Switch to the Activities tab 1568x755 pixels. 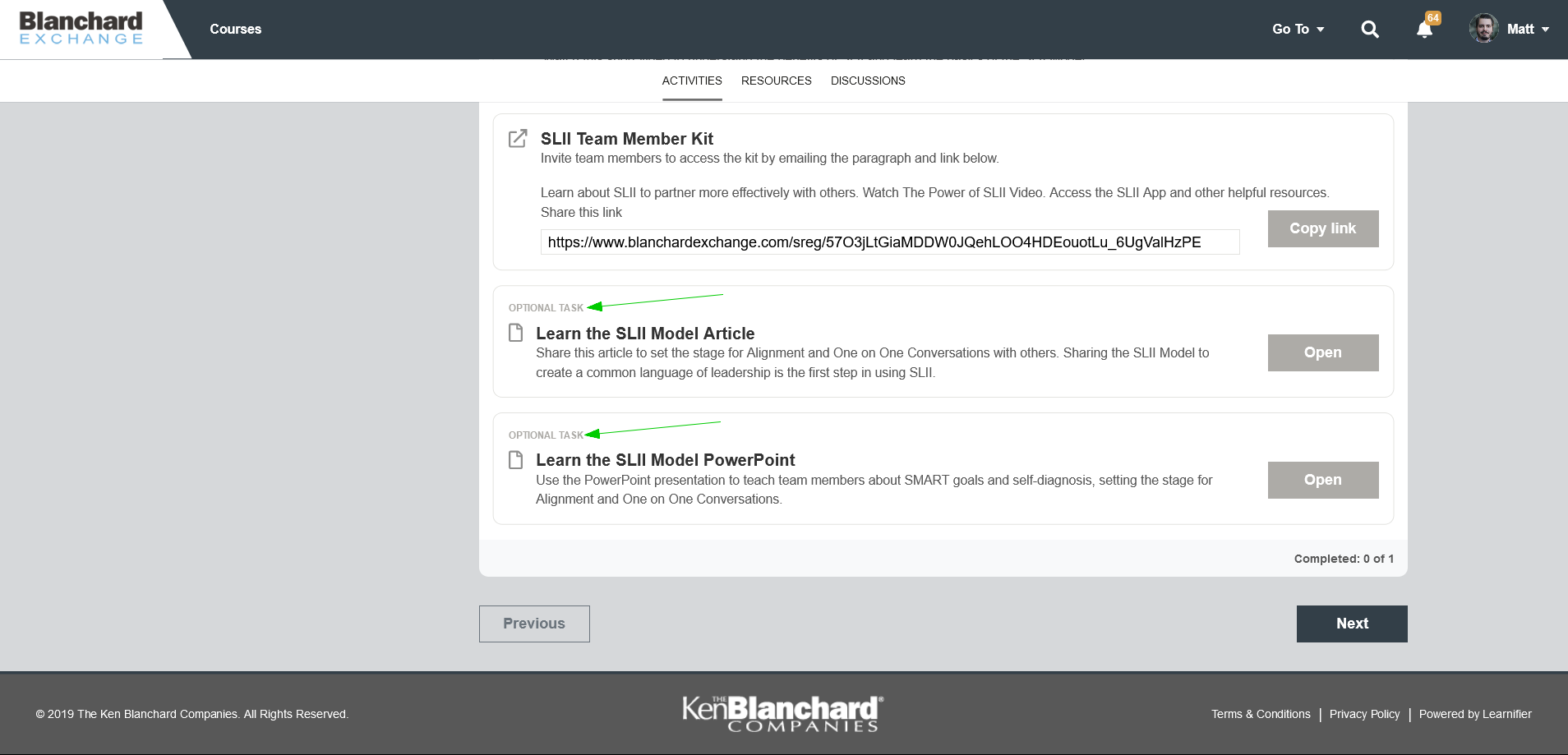[x=692, y=81]
